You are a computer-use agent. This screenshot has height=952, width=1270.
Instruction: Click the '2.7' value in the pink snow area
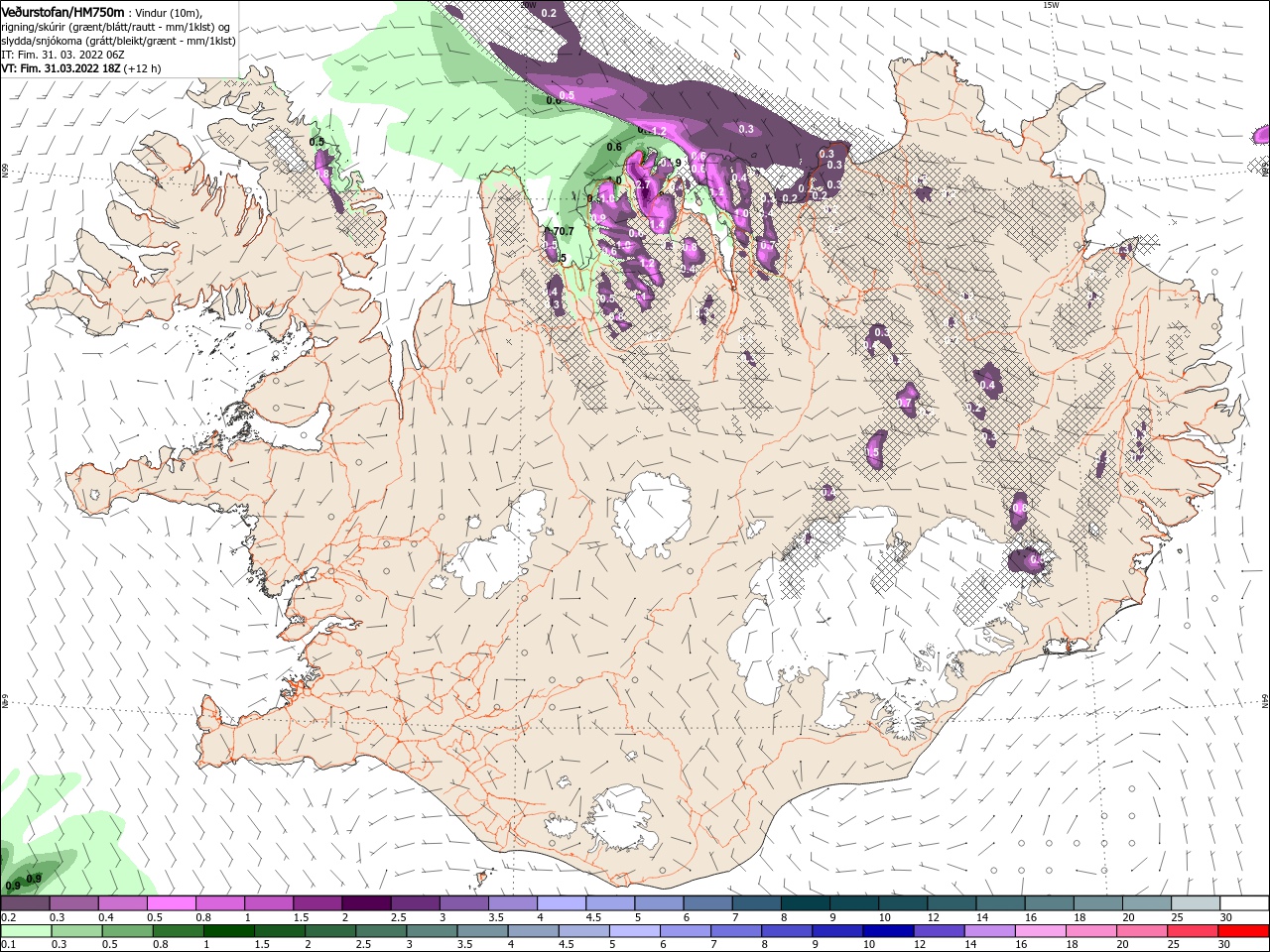tap(642, 184)
